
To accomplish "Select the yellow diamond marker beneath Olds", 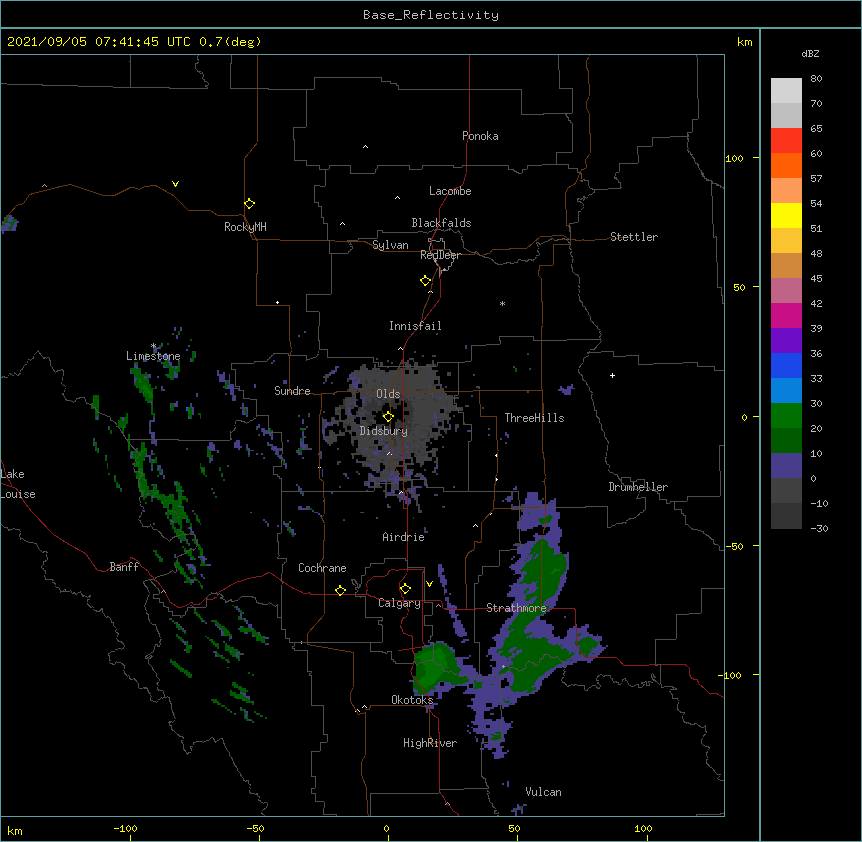I will pyautogui.click(x=388, y=417).
